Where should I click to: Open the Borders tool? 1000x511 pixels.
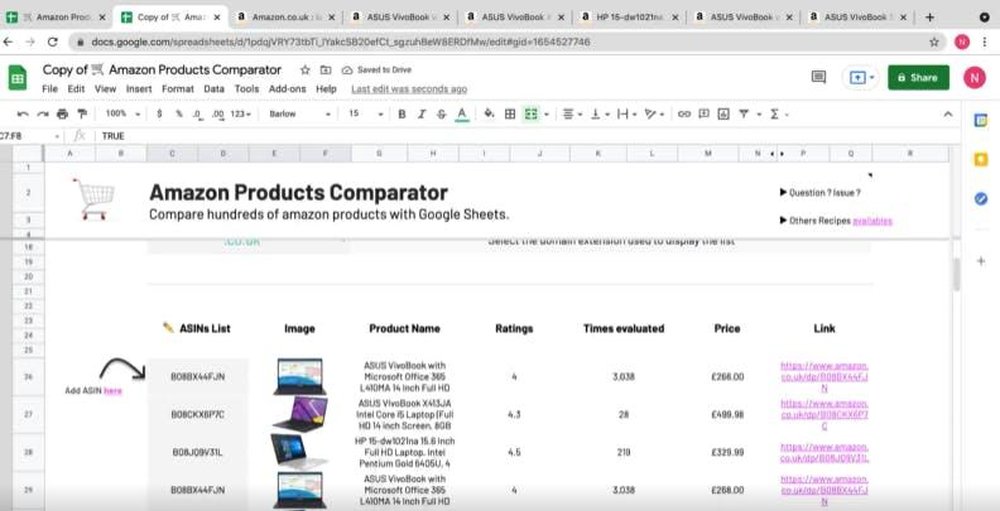click(510, 114)
